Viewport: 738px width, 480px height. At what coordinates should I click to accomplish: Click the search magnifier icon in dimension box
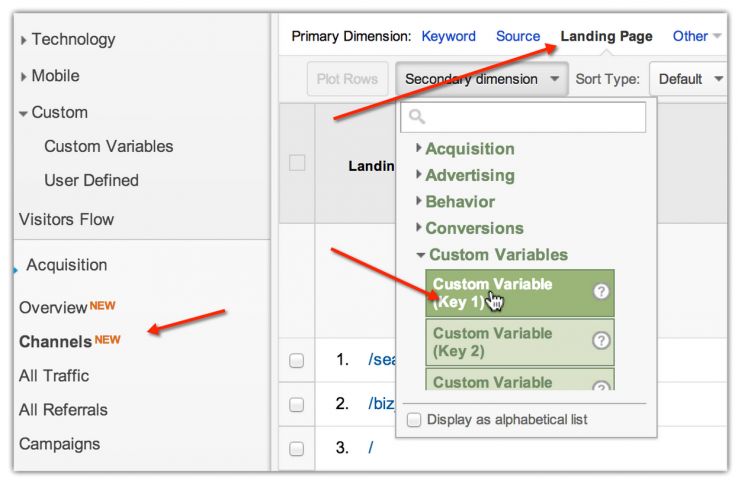click(417, 118)
